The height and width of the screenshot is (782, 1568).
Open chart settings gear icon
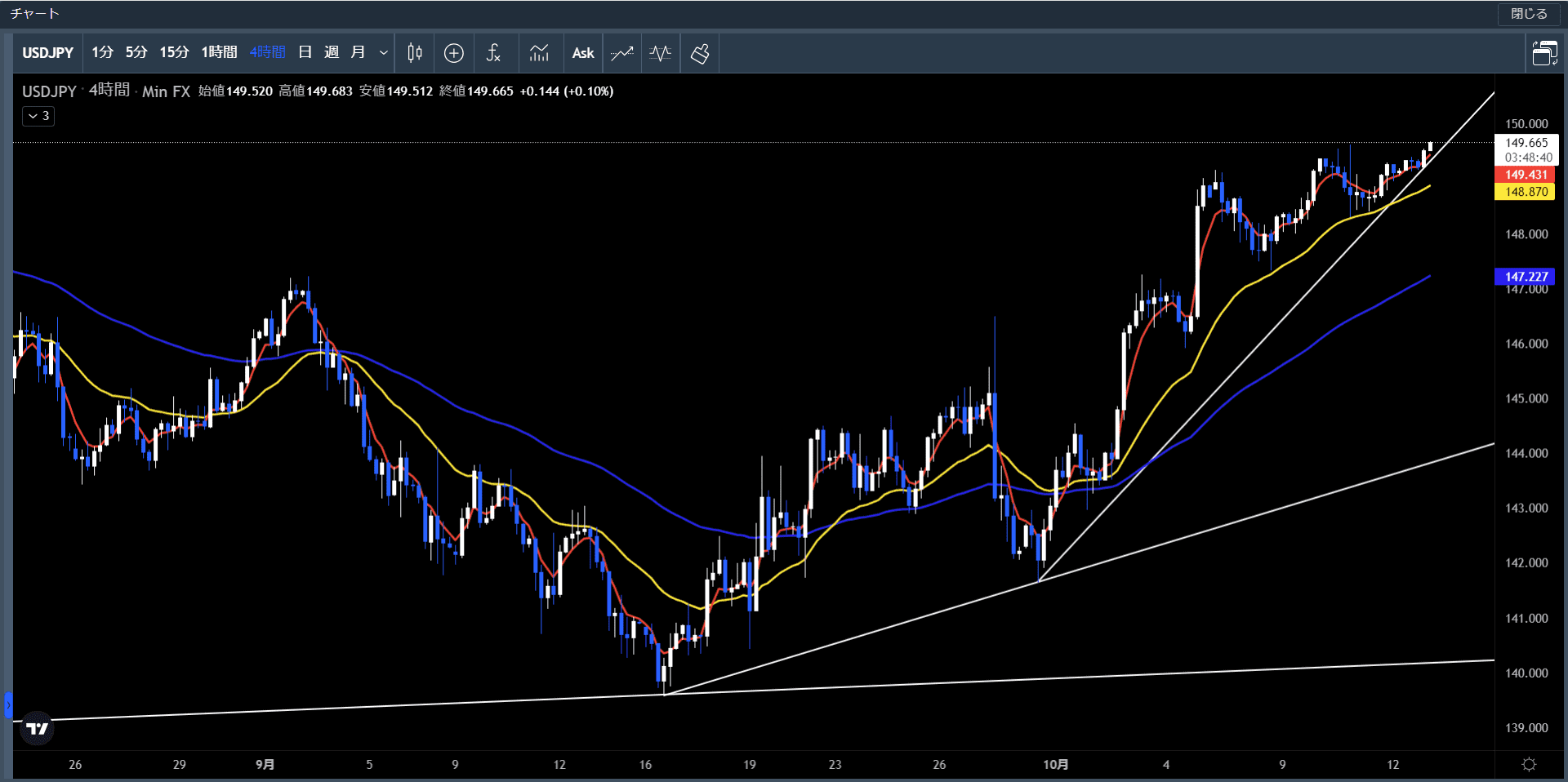click(x=1529, y=765)
